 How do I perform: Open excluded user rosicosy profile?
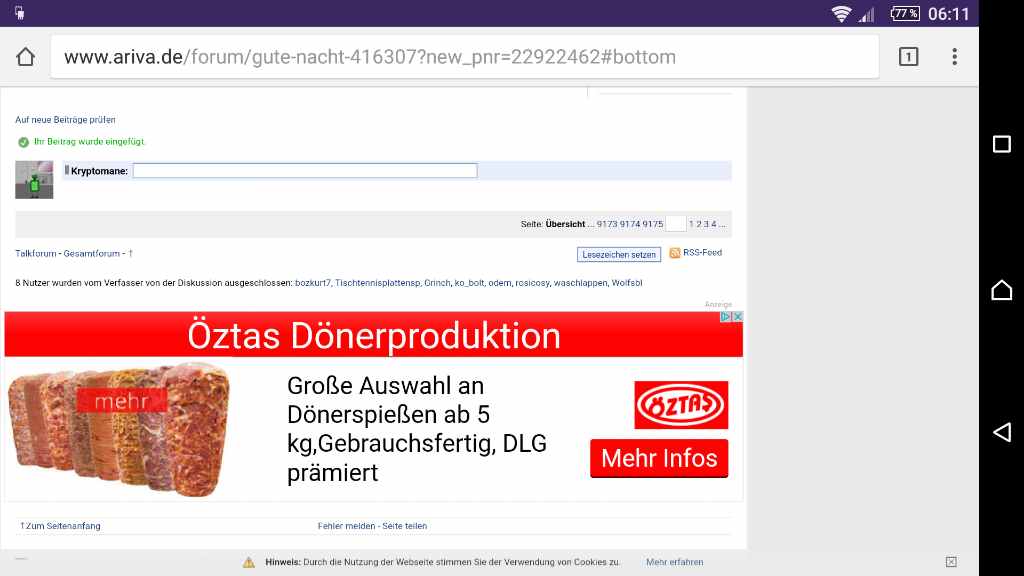[x=532, y=283]
